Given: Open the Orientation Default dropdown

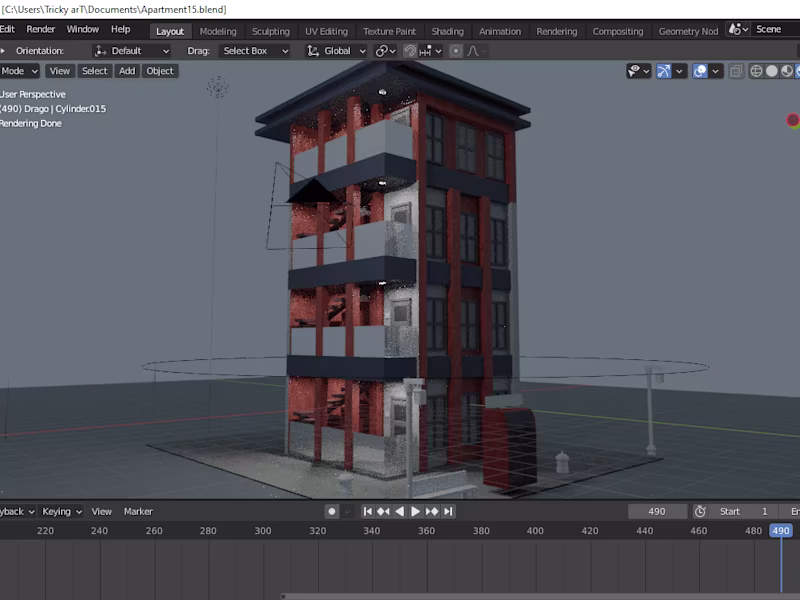Looking at the screenshot, I should click(133, 51).
